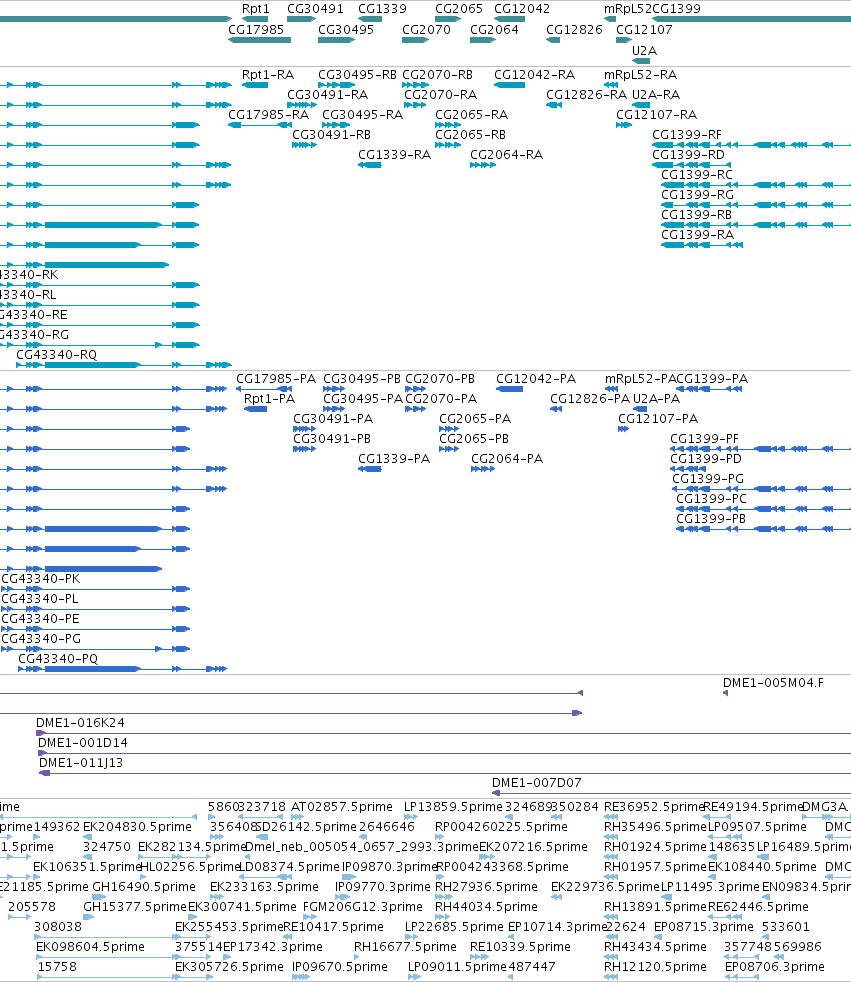
Task: Select the RH16677.5prime EST label
Action: tap(405, 948)
